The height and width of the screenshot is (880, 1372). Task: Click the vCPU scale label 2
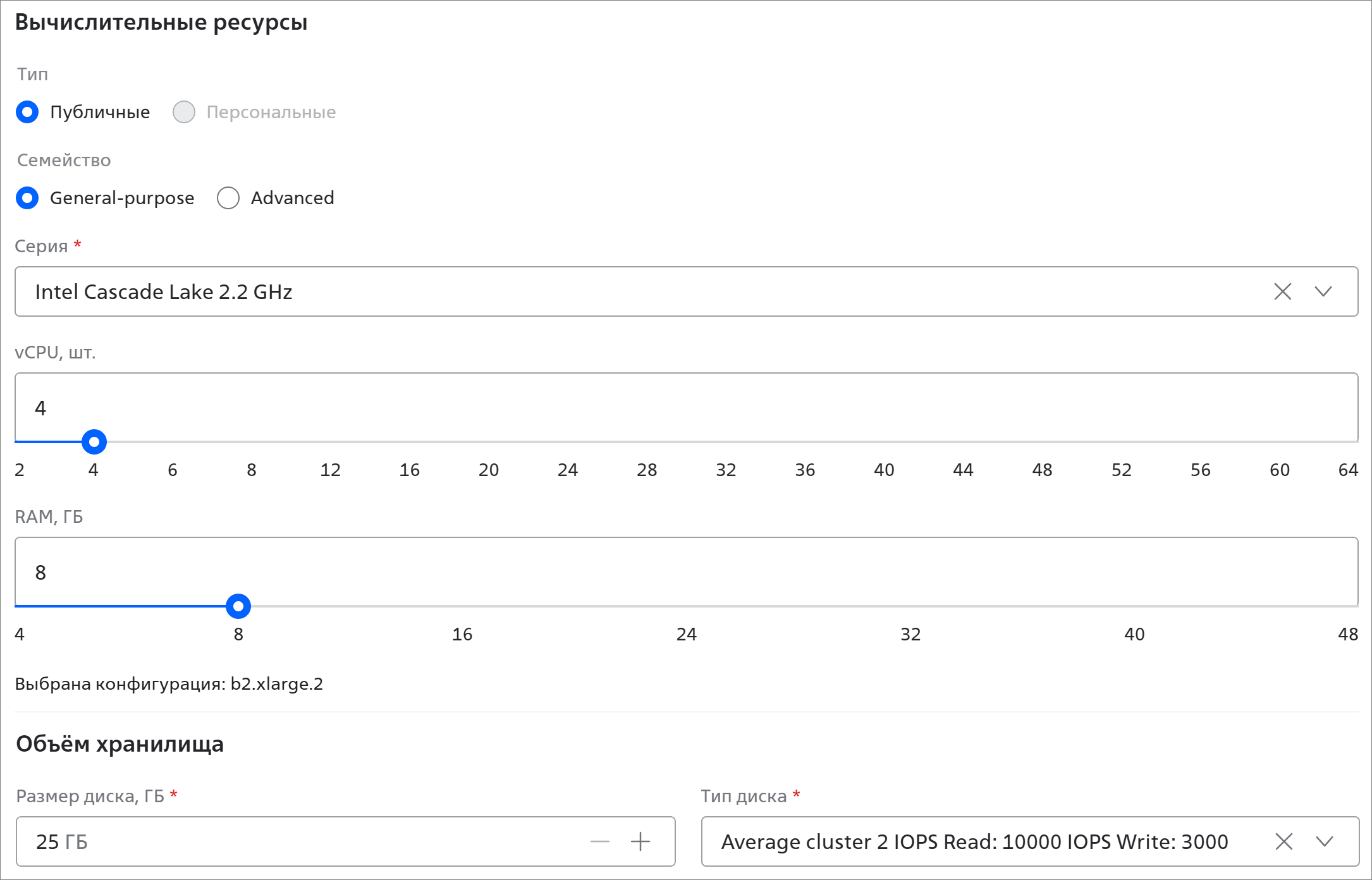[20, 470]
